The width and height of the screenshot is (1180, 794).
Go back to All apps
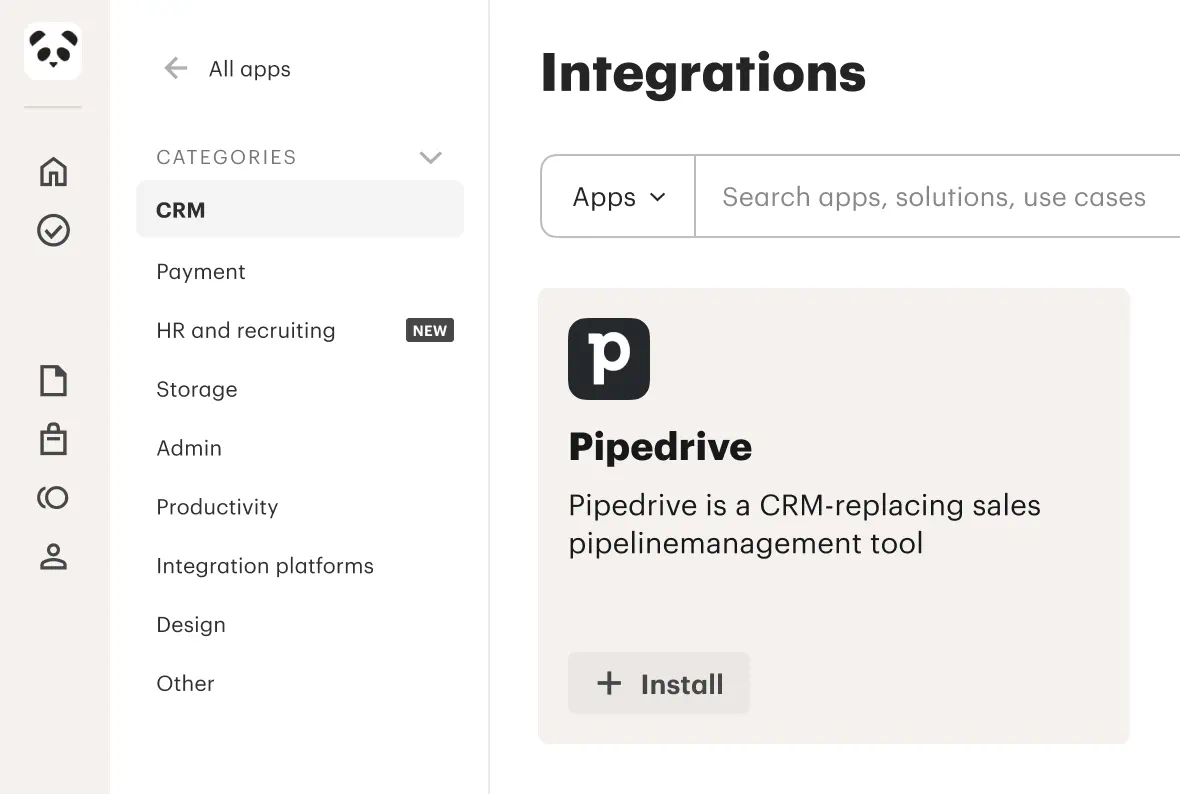pos(250,69)
